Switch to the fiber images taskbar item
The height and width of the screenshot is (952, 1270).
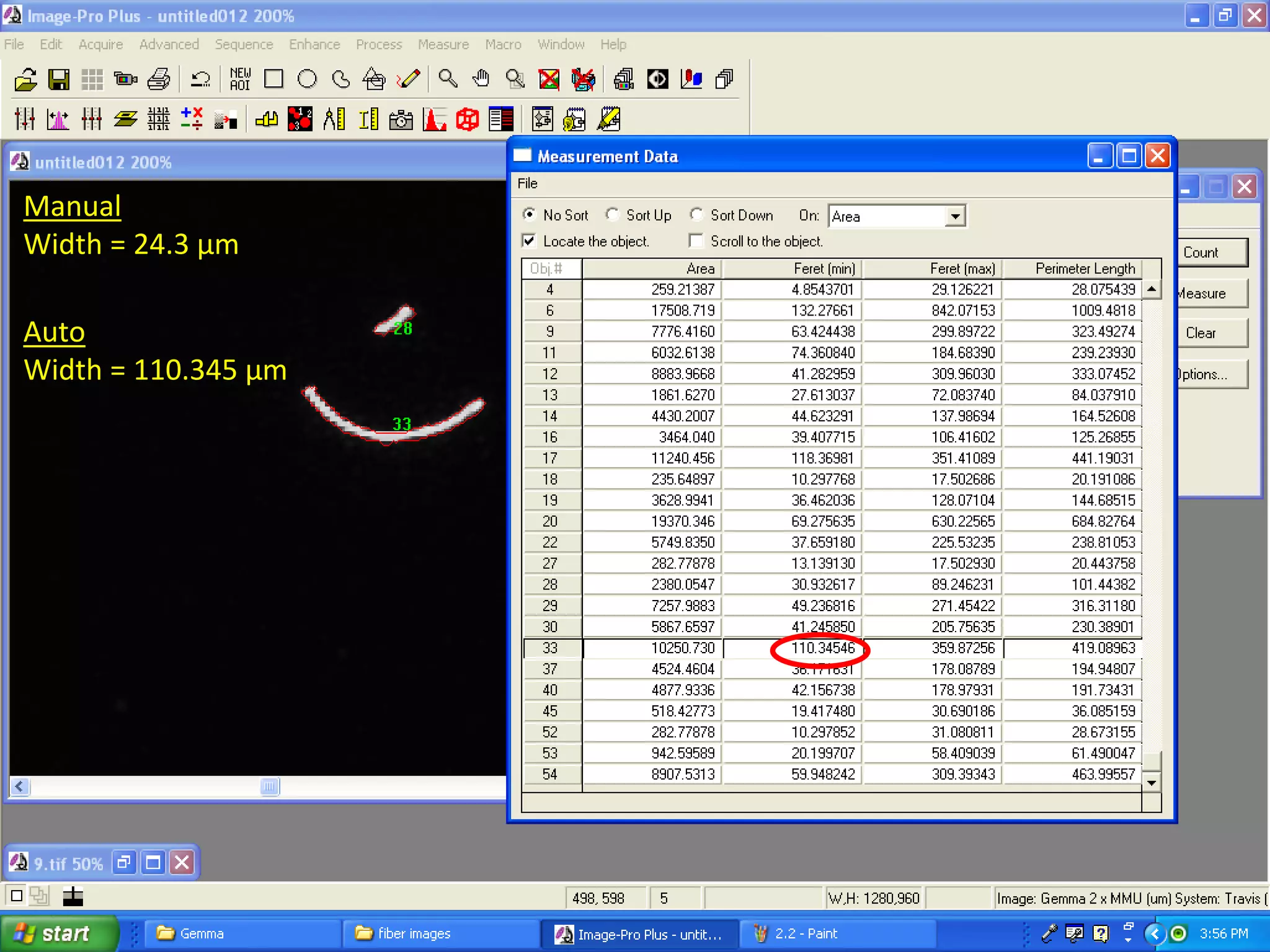tap(440, 933)
